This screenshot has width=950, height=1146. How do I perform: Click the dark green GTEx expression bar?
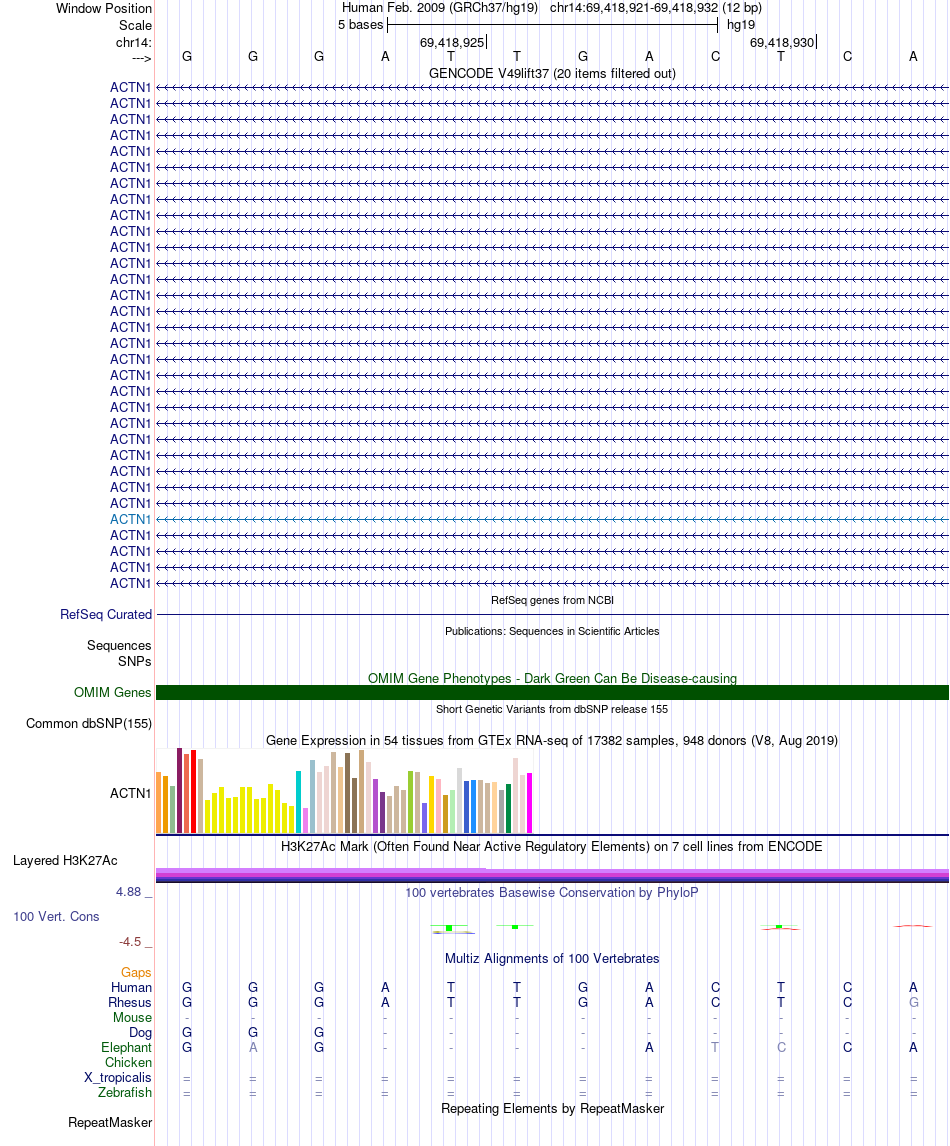click(x=509, y=808)
